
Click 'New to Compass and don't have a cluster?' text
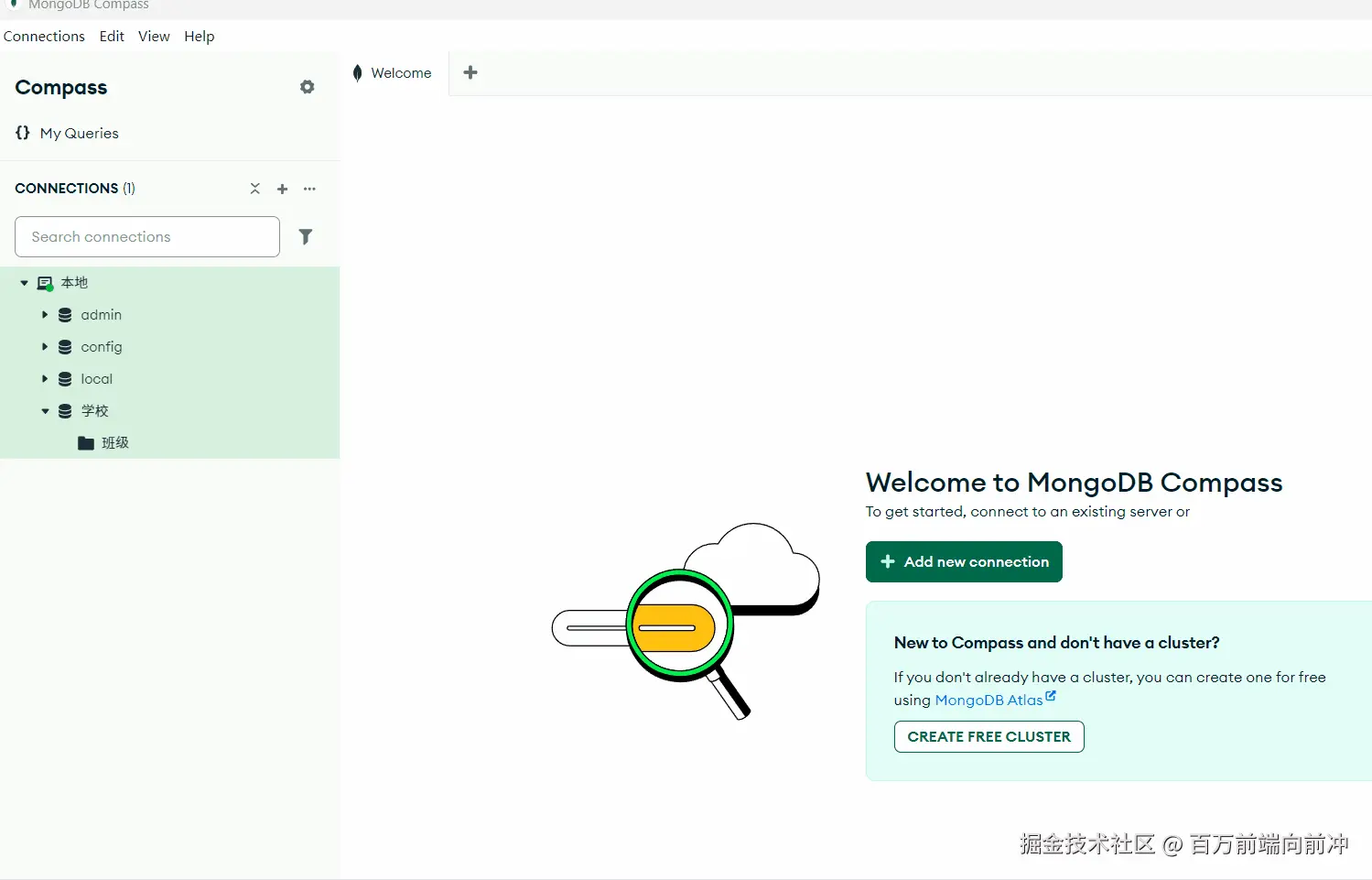click(1056, 643)
